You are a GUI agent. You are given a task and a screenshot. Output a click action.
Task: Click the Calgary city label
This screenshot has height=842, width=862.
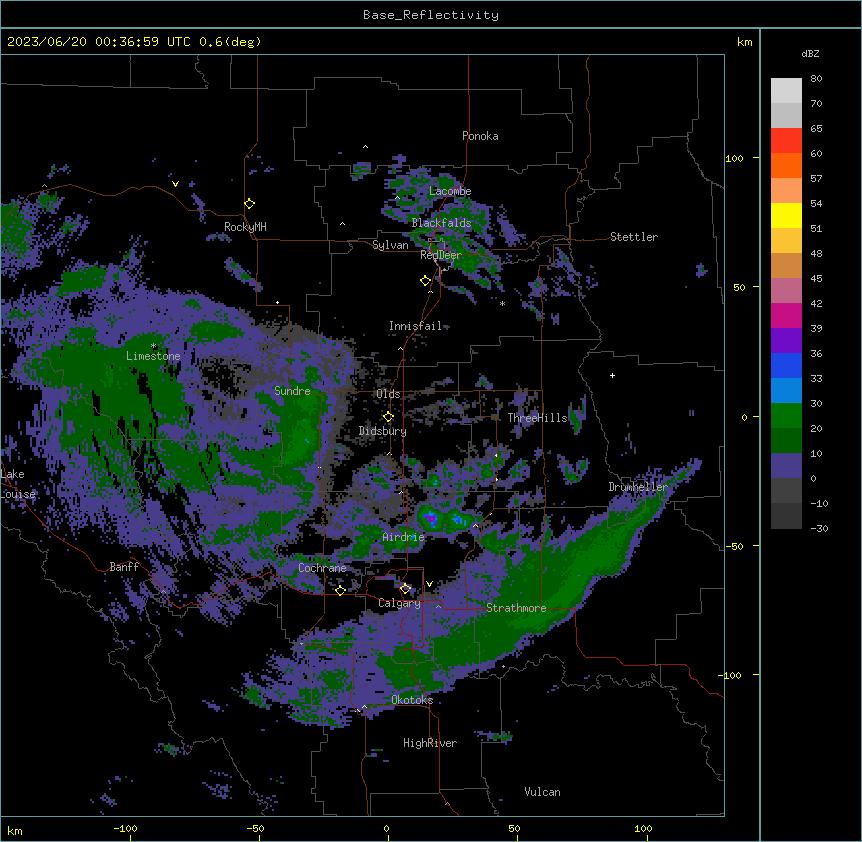pyautogui.click(x=399, y=603)
